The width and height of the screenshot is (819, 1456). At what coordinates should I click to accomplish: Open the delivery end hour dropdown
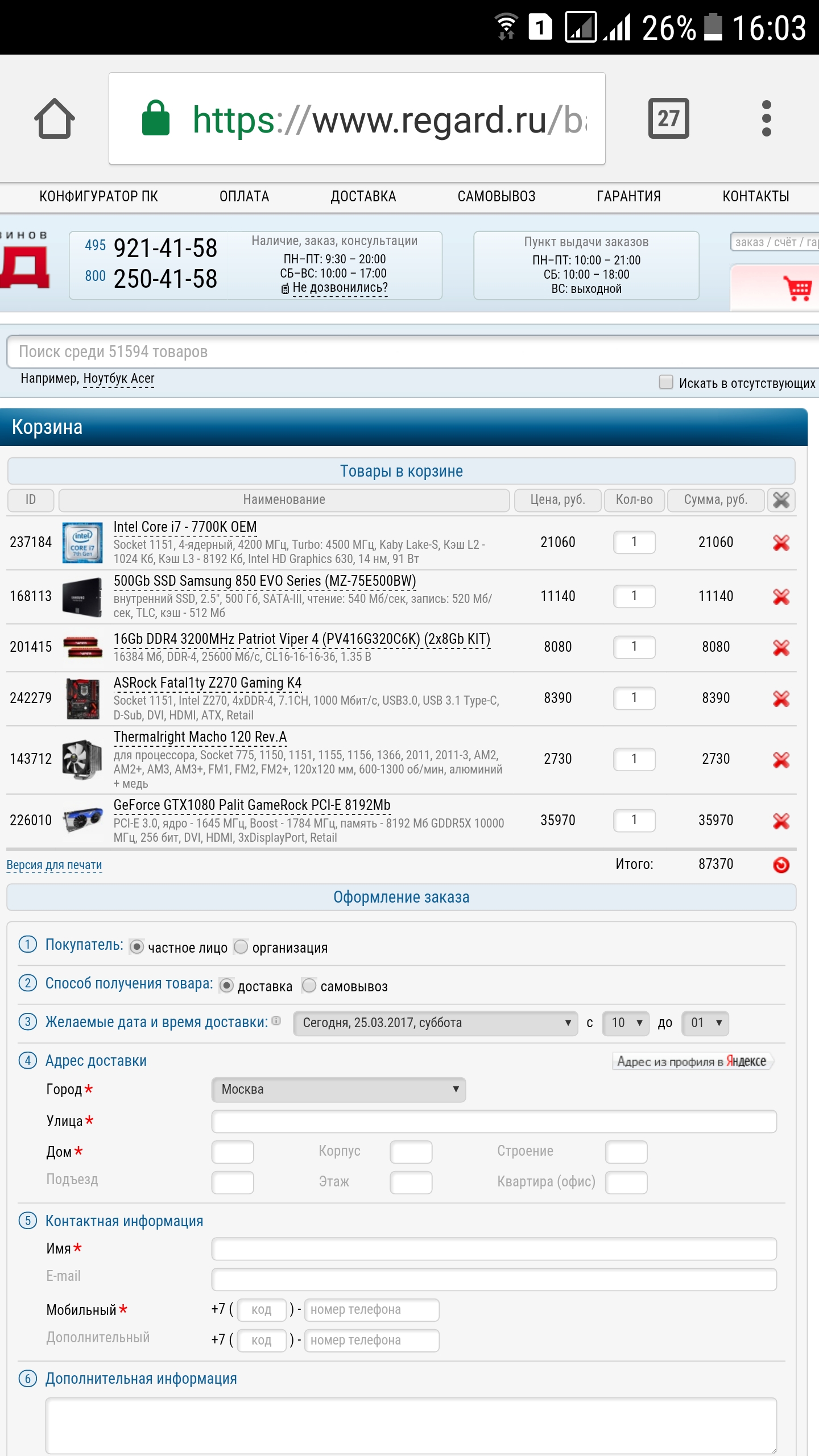point(705,1023)
